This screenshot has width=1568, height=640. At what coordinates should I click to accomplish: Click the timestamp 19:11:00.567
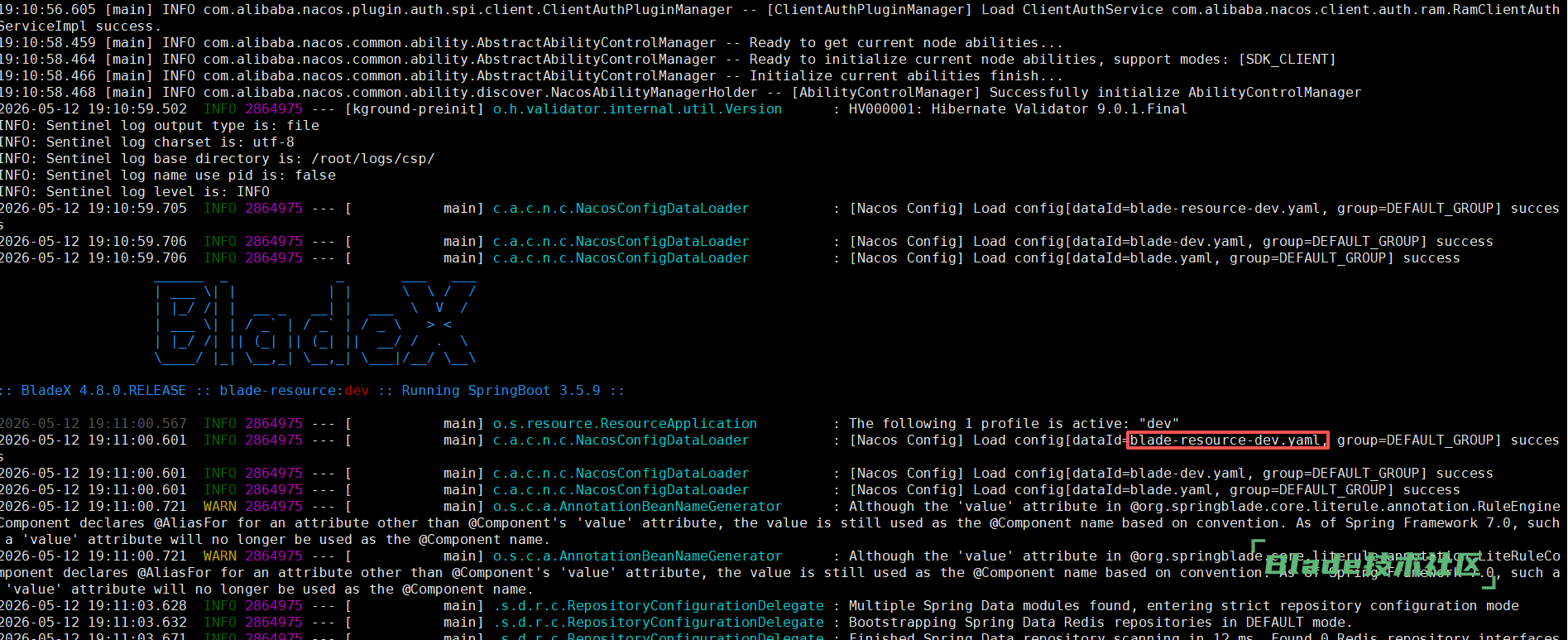tap(137, 424)
